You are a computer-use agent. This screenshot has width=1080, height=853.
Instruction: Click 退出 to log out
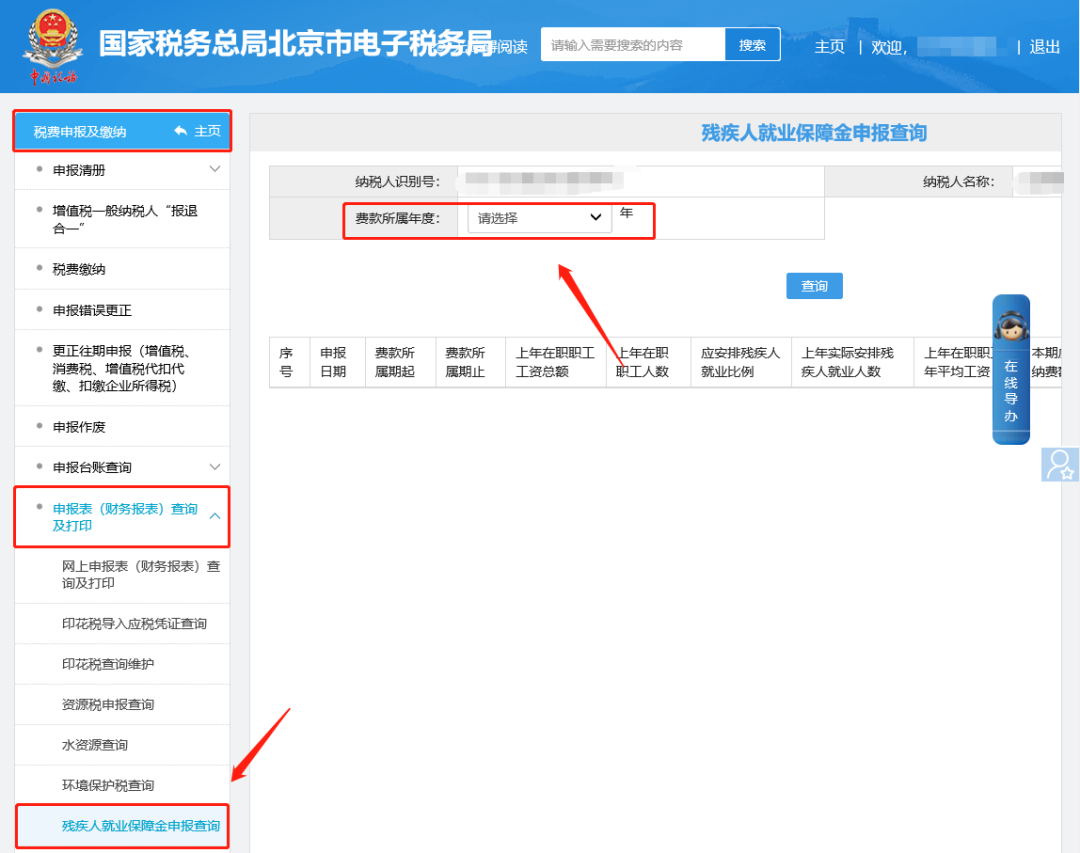point(1045,47)
